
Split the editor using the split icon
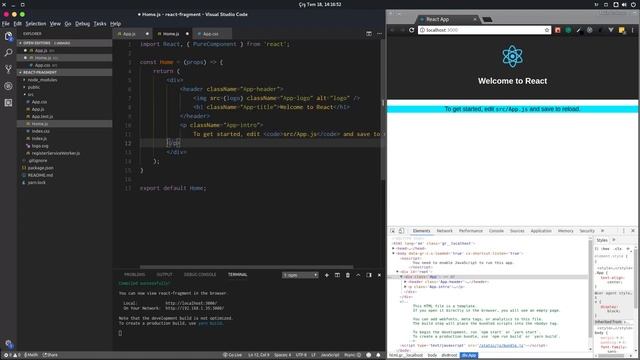pos(369,33)
